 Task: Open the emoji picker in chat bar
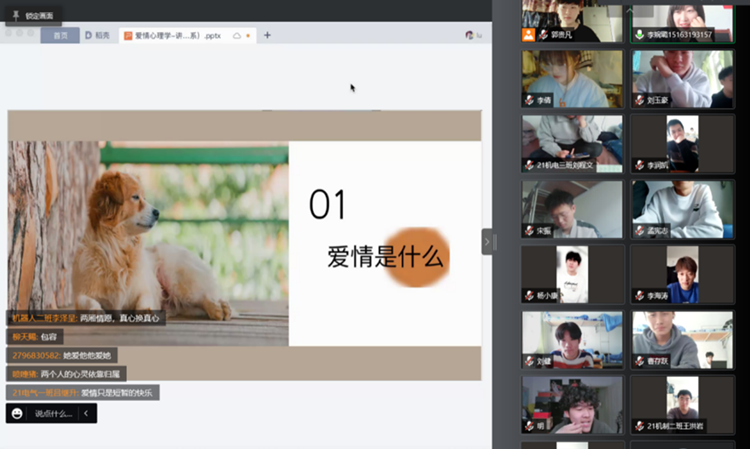point(18,413)
